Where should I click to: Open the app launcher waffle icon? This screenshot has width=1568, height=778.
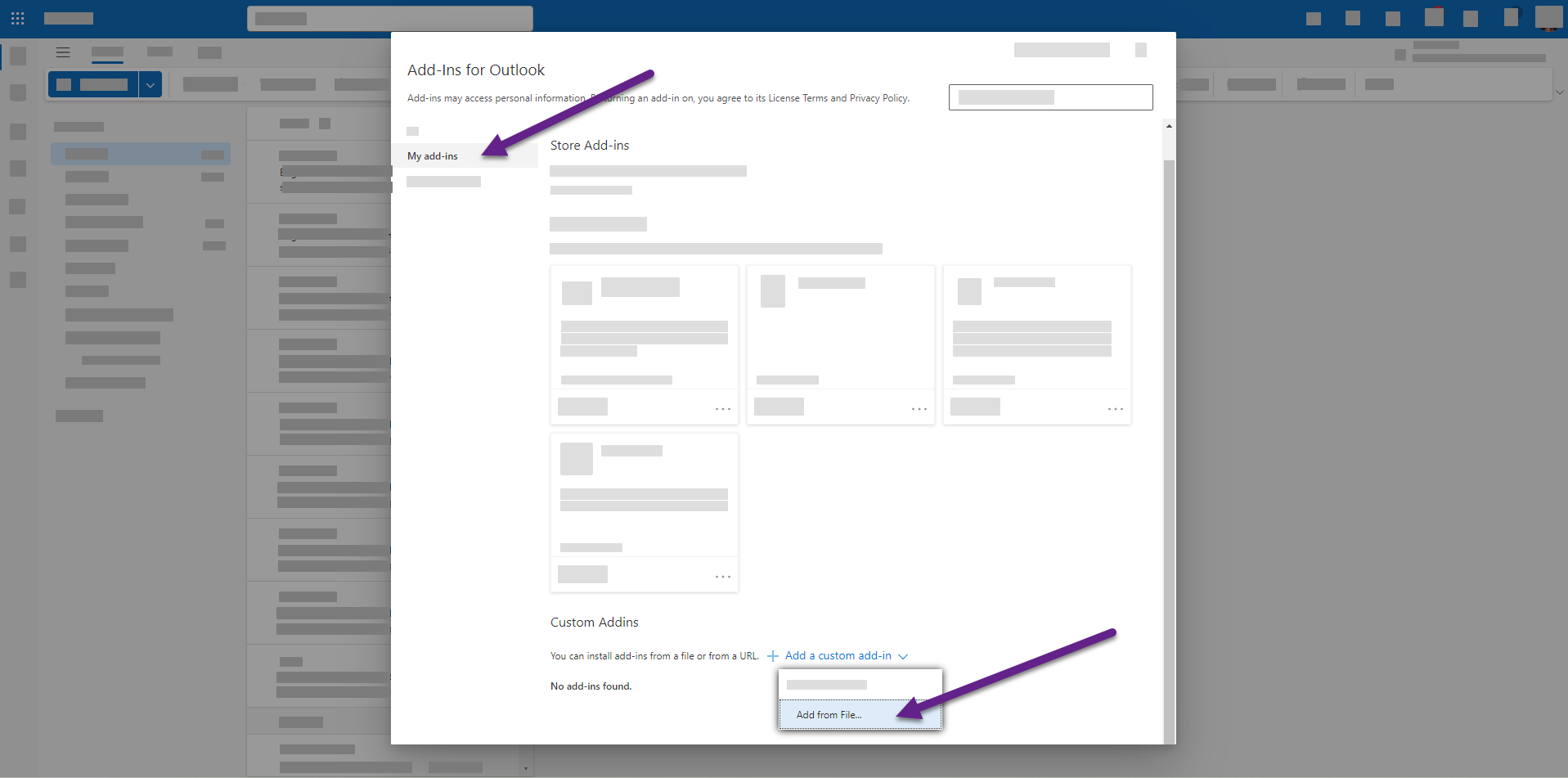point(17,18)
